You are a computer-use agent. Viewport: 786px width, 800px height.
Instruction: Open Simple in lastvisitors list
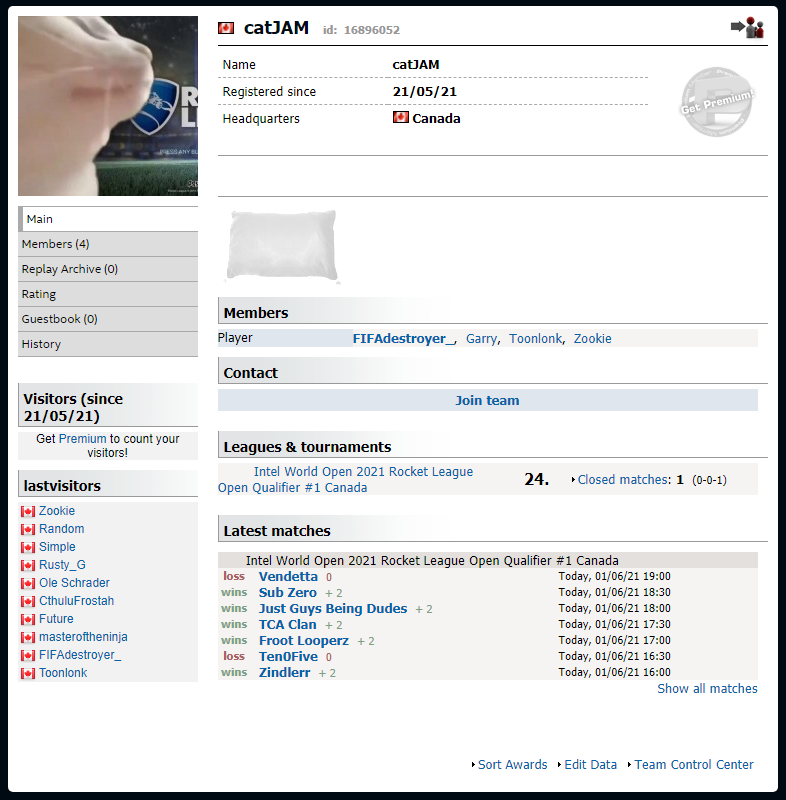click(57, 546)
